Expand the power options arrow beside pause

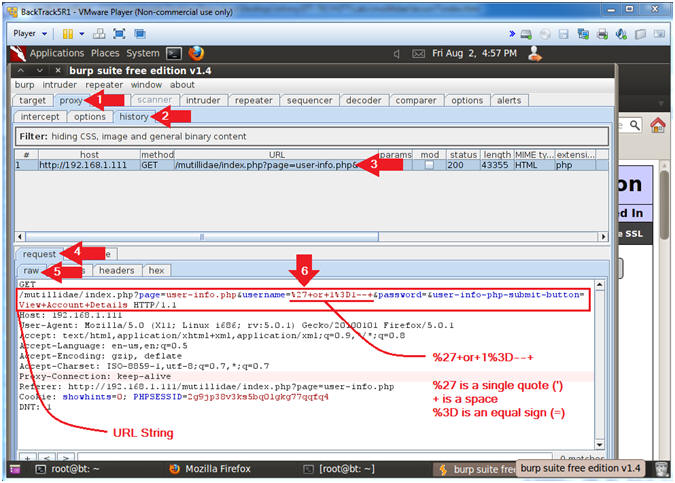point(81,34)
